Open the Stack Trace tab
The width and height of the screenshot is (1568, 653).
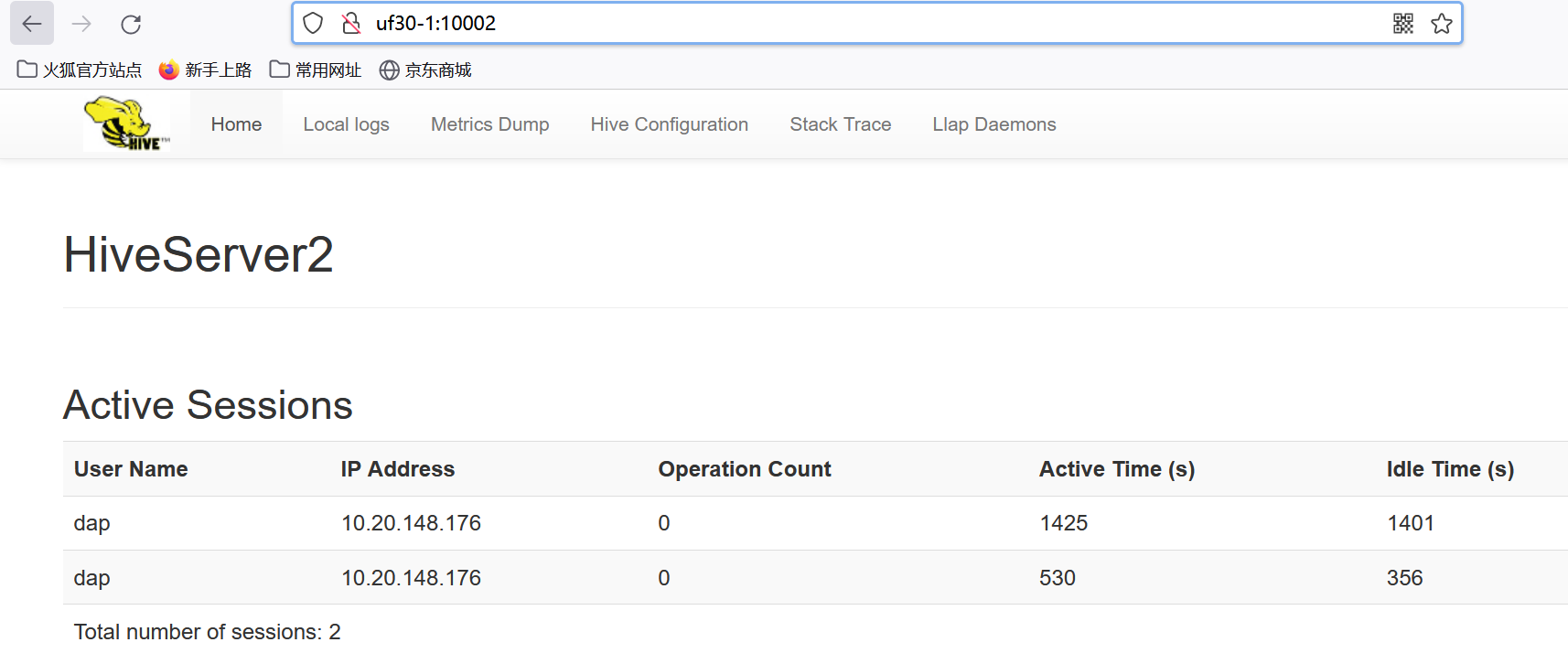point(840,124)
